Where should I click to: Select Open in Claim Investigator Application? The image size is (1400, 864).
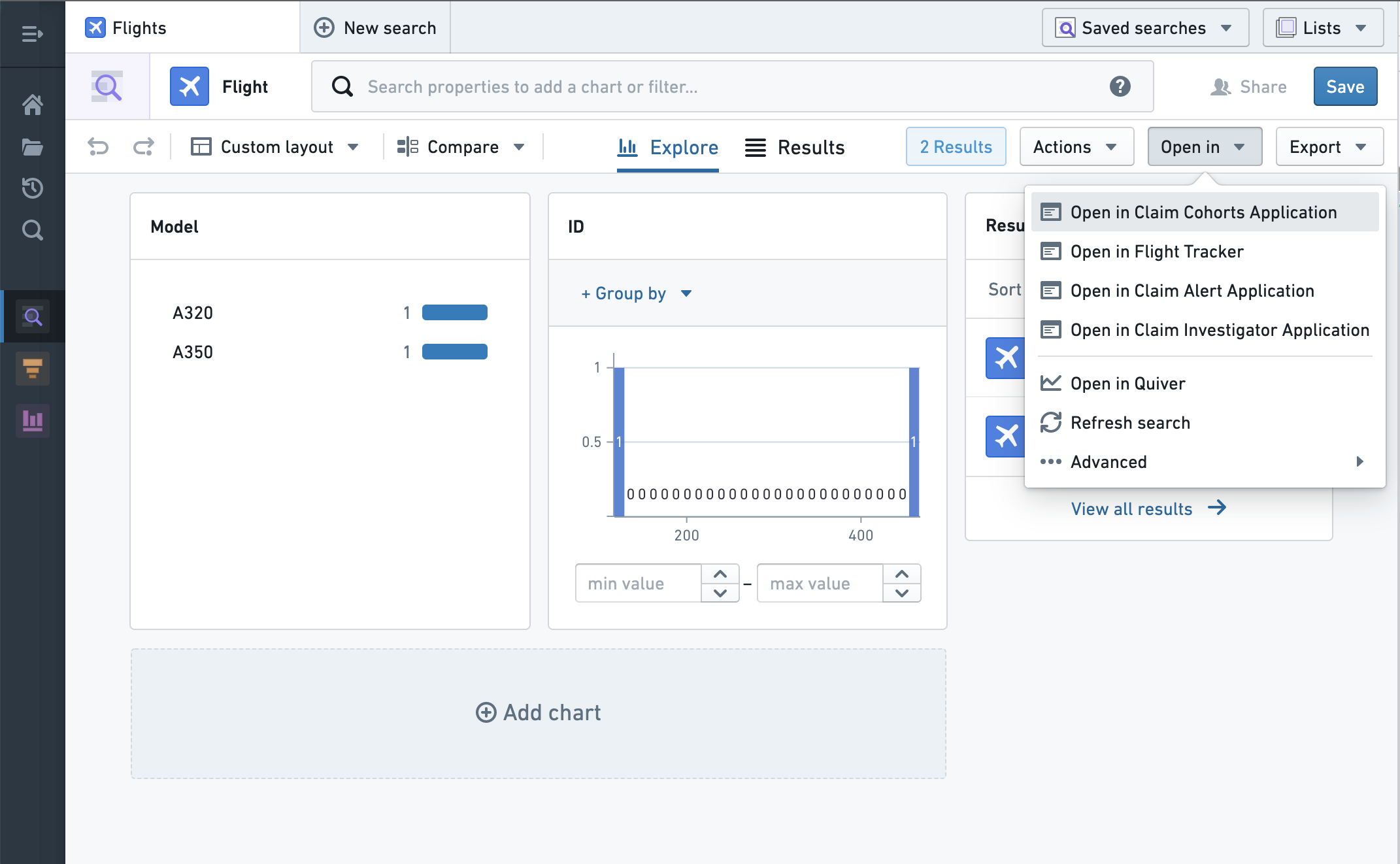[1205, 330]
